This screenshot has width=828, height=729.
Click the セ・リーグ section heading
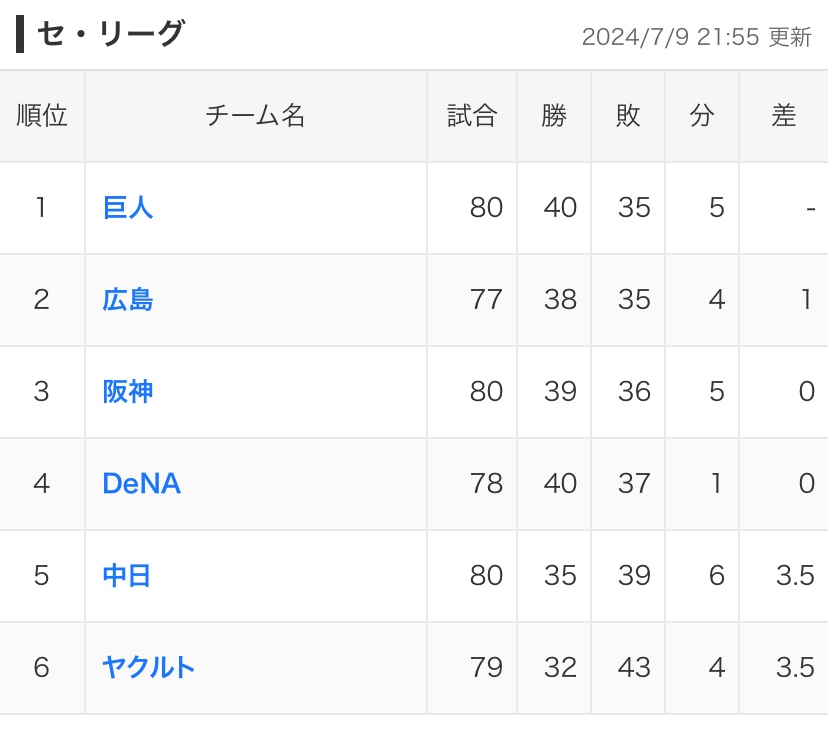click(x=111, y=34)
